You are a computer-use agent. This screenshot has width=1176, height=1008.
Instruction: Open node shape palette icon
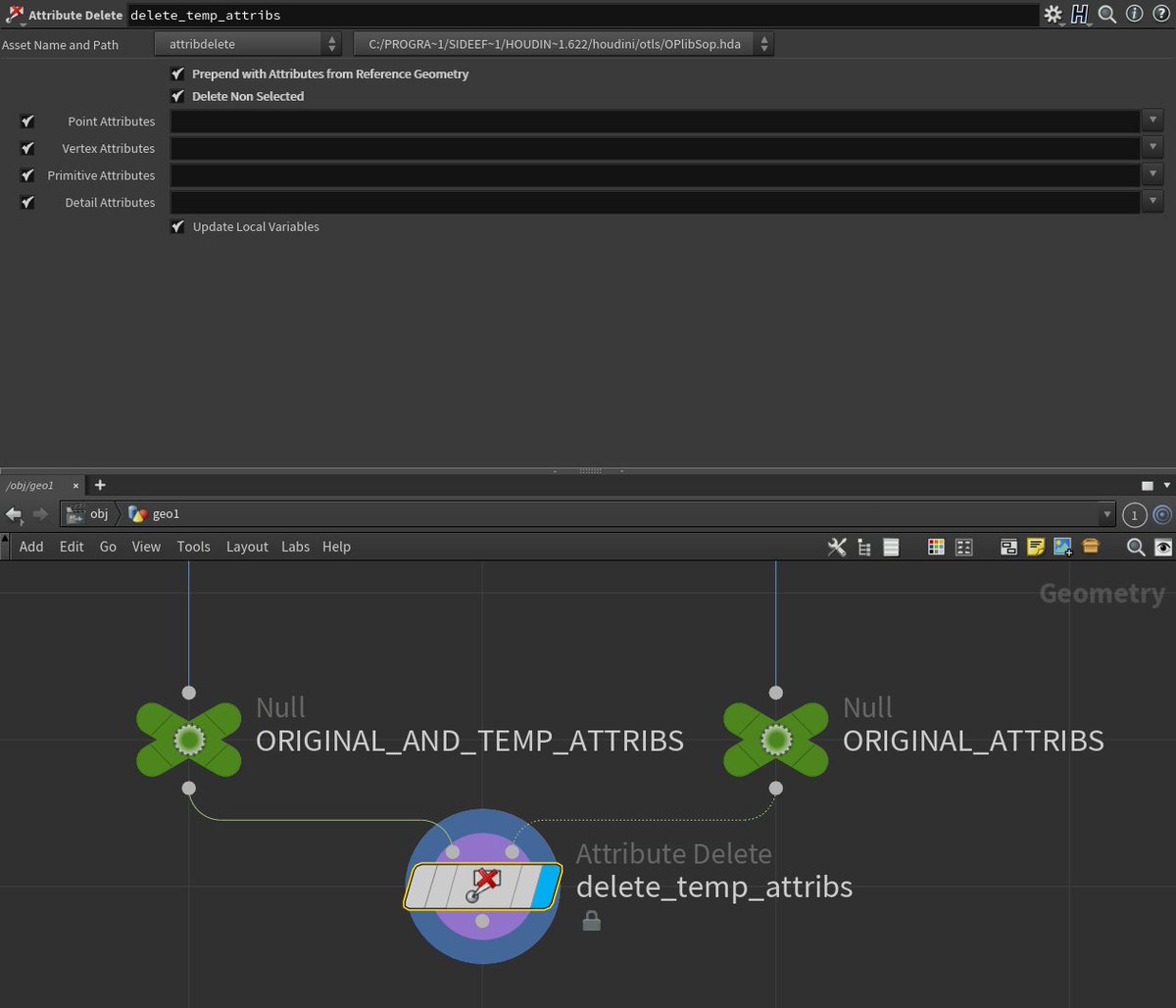click(963, 547)
